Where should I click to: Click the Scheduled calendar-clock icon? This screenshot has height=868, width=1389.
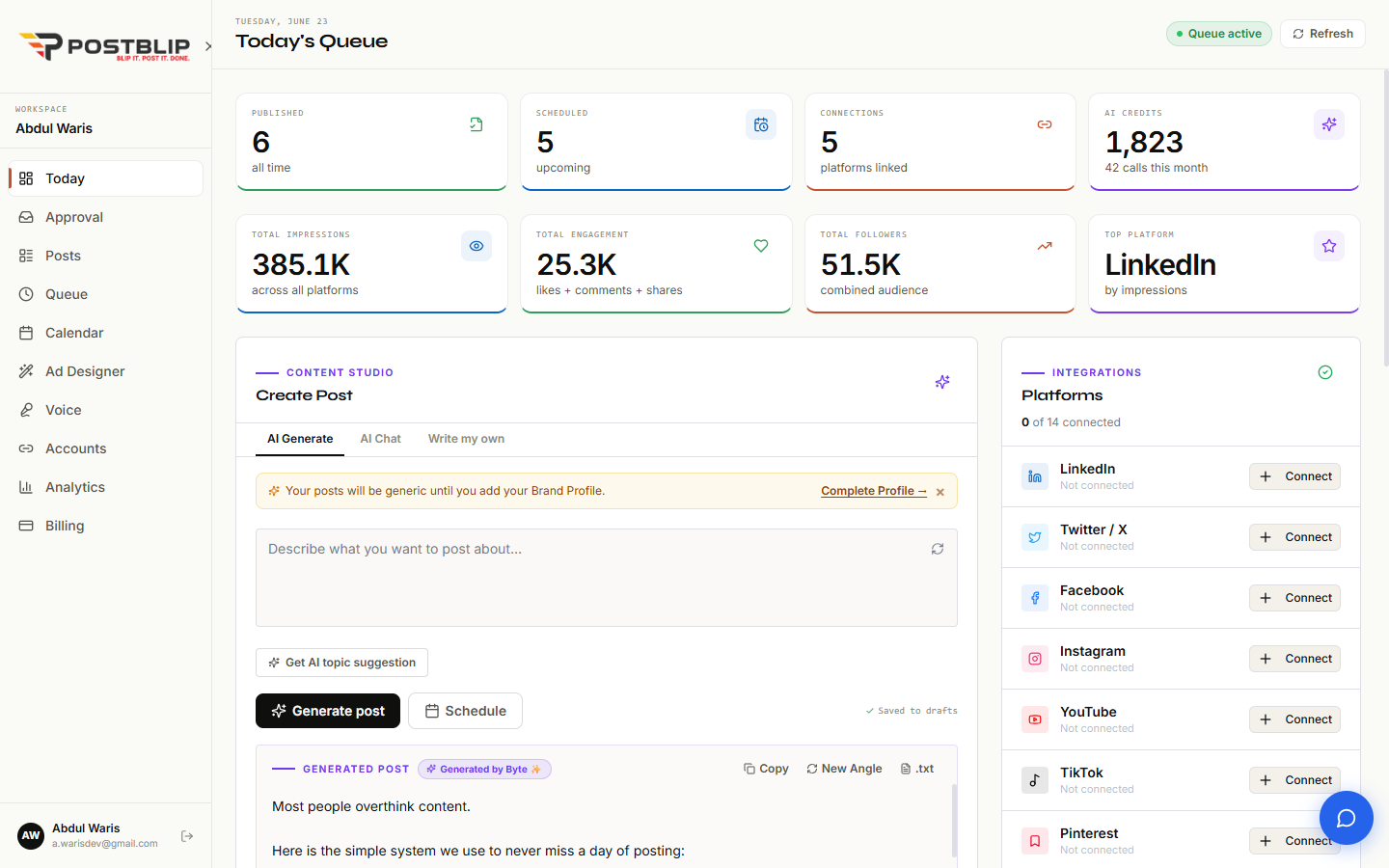(761, 124)
